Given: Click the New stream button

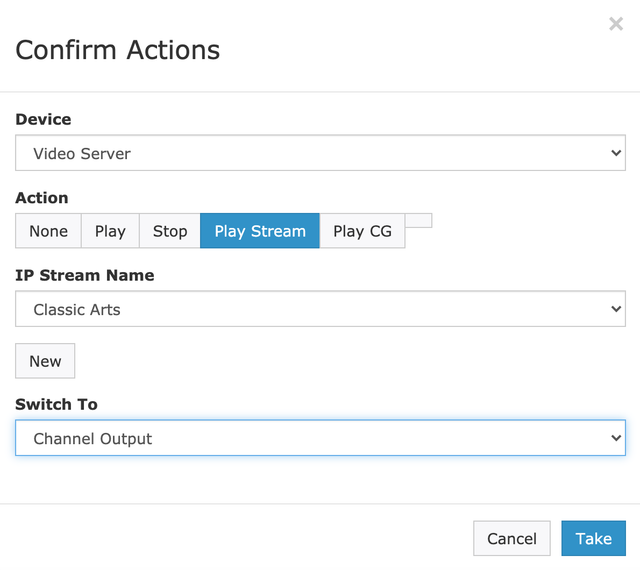Looking at the screenshot, I should click(x=45, y=361).
